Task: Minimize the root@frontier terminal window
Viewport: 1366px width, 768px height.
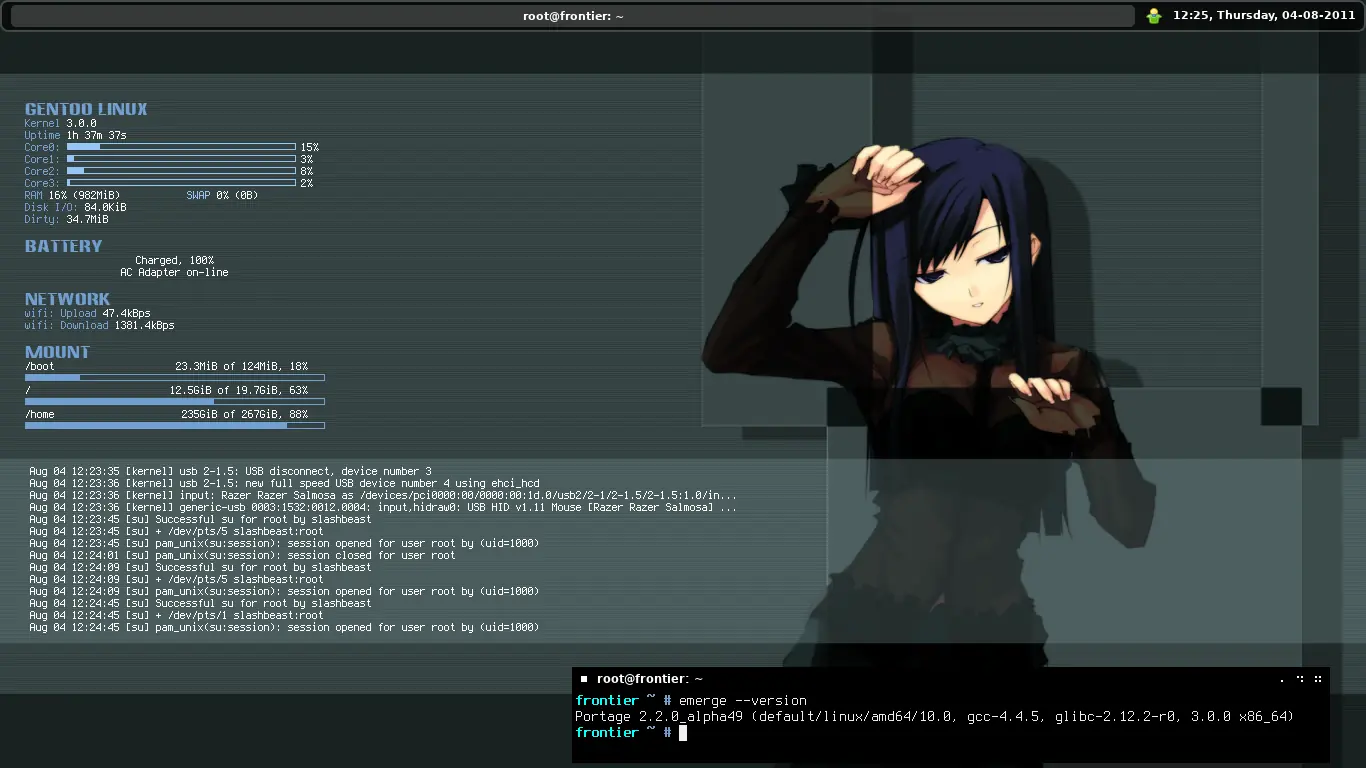Action: (1282, 679)
